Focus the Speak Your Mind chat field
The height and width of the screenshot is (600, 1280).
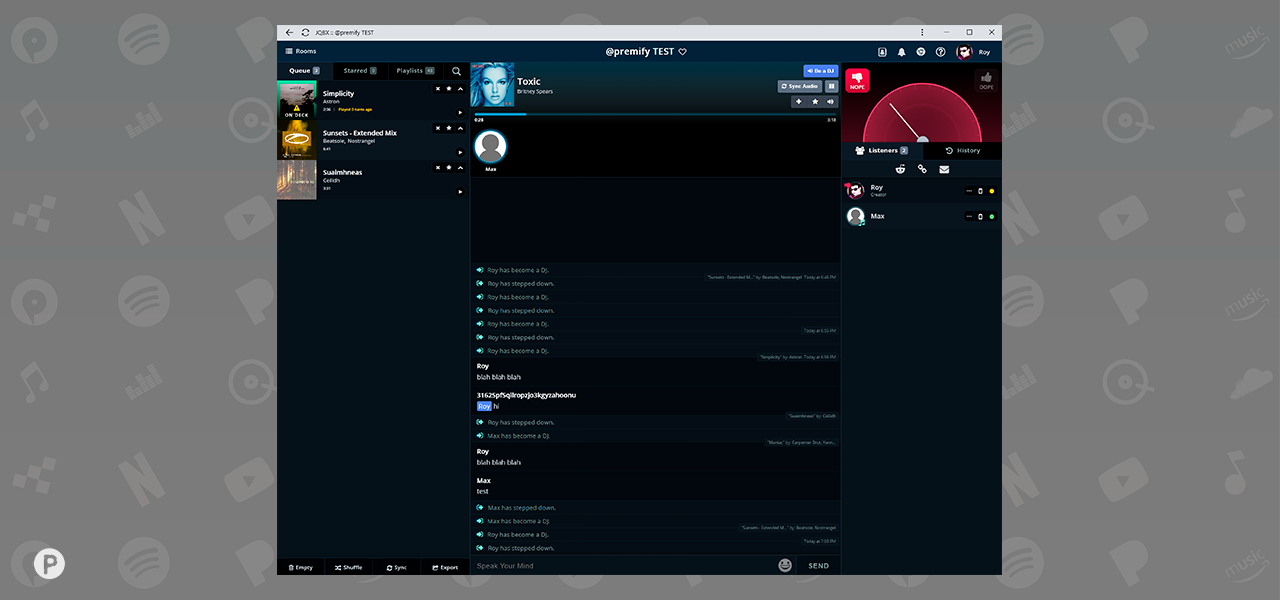click(624, 566)
